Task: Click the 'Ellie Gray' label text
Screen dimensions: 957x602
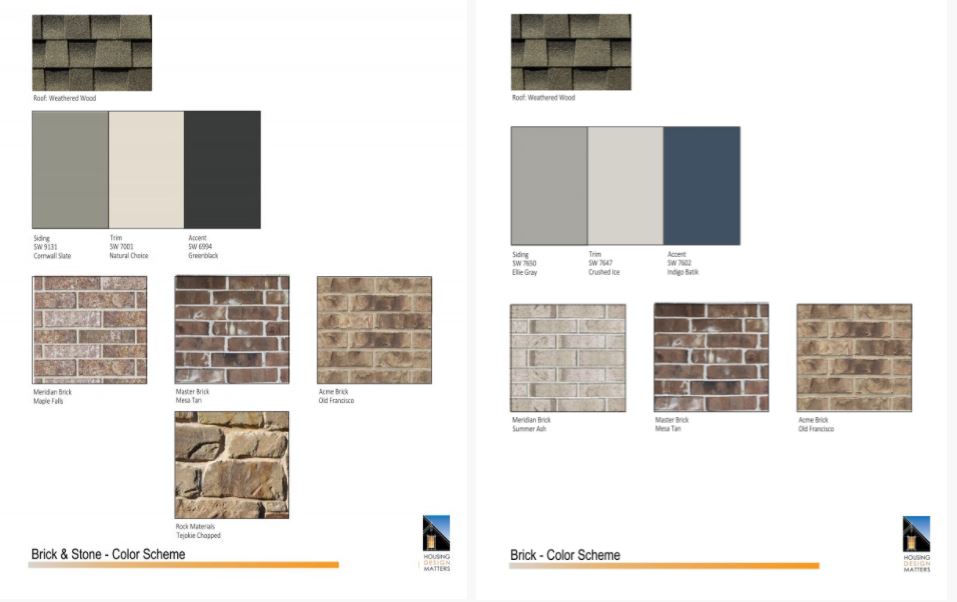Action: 525,272
